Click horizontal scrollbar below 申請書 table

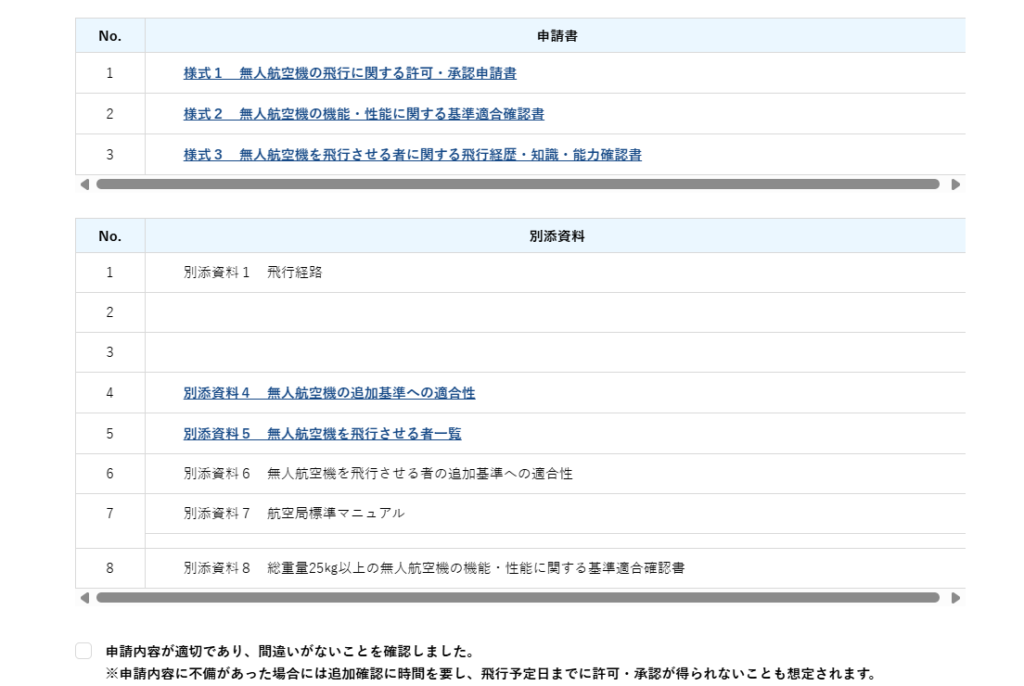[x=518, y=185]
